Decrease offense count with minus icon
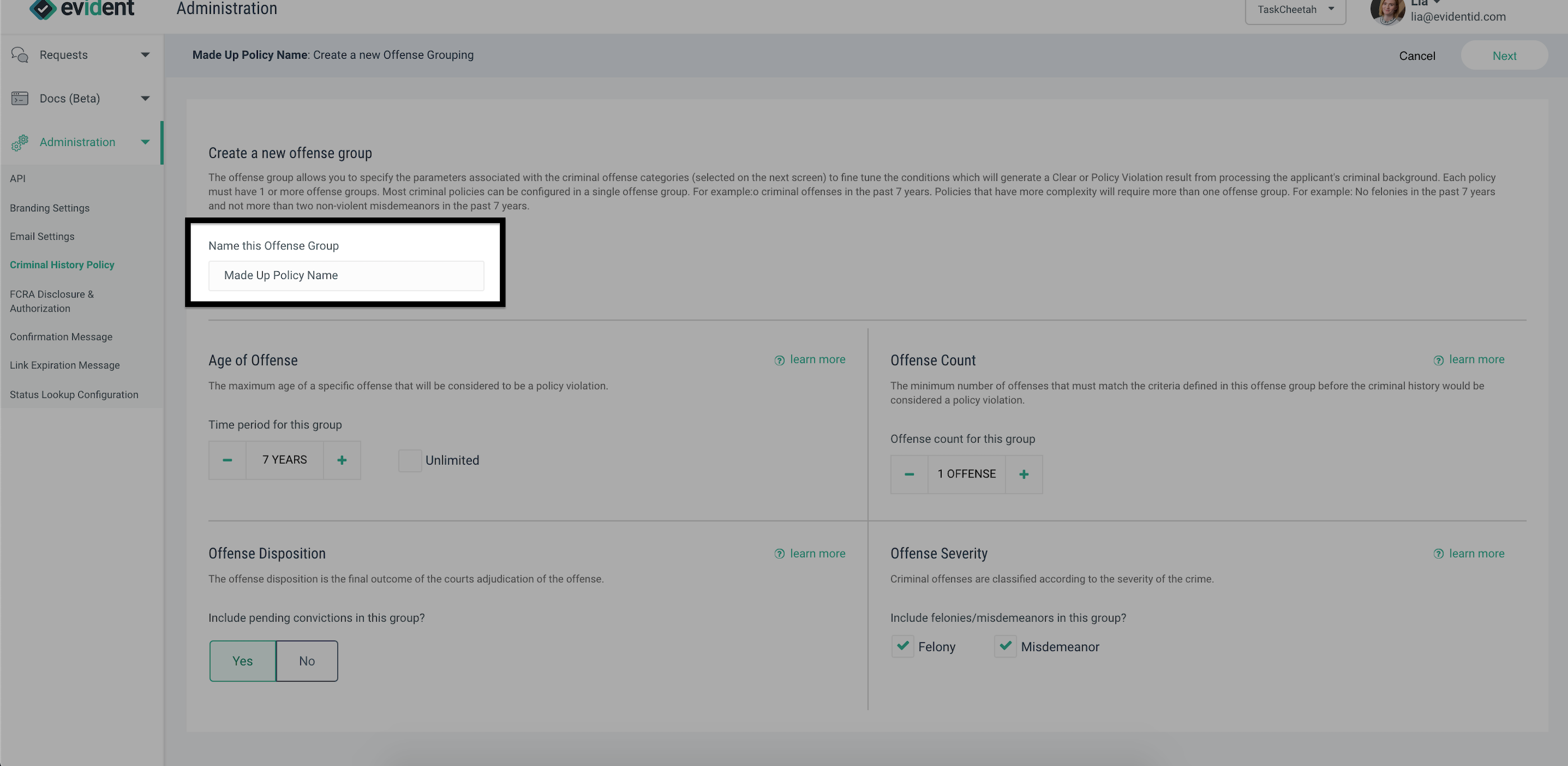Viewport: 1568px width, 766px height. click(x=909, y=474)
